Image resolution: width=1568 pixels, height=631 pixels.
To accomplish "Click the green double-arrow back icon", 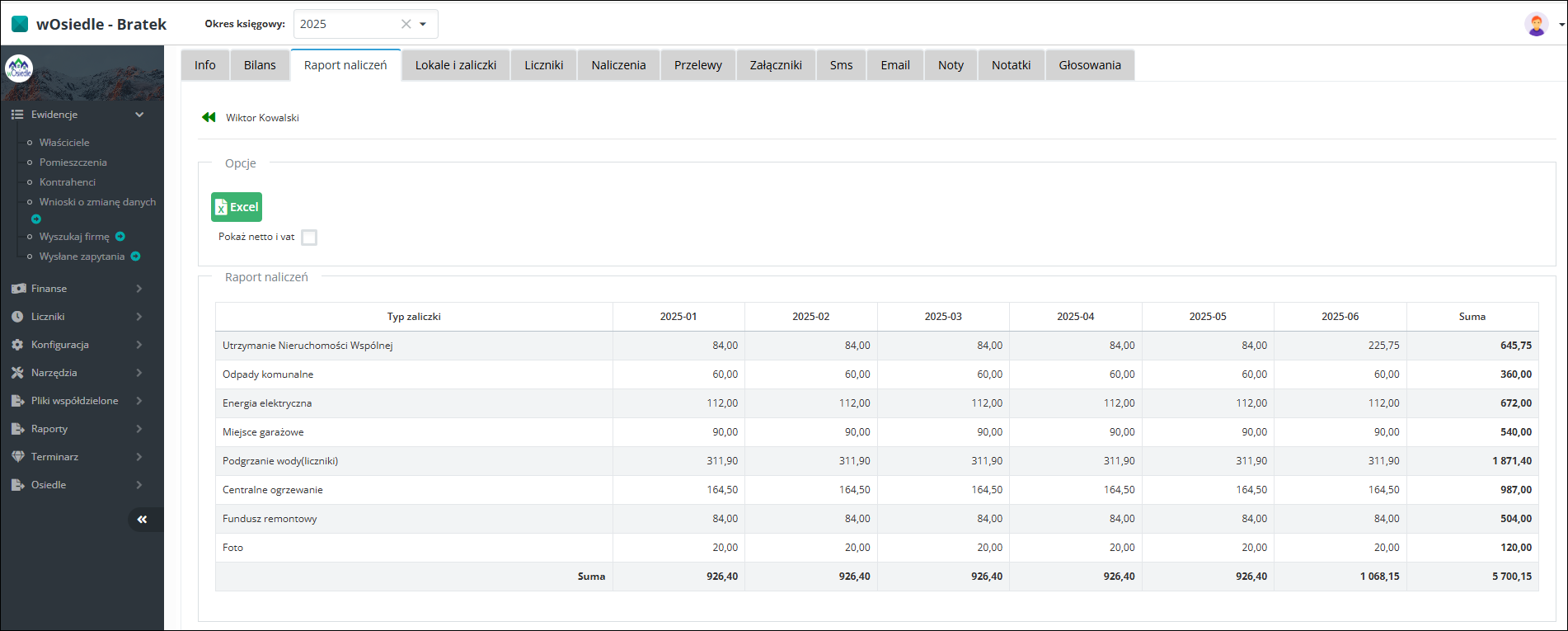I will pos(209,117).
